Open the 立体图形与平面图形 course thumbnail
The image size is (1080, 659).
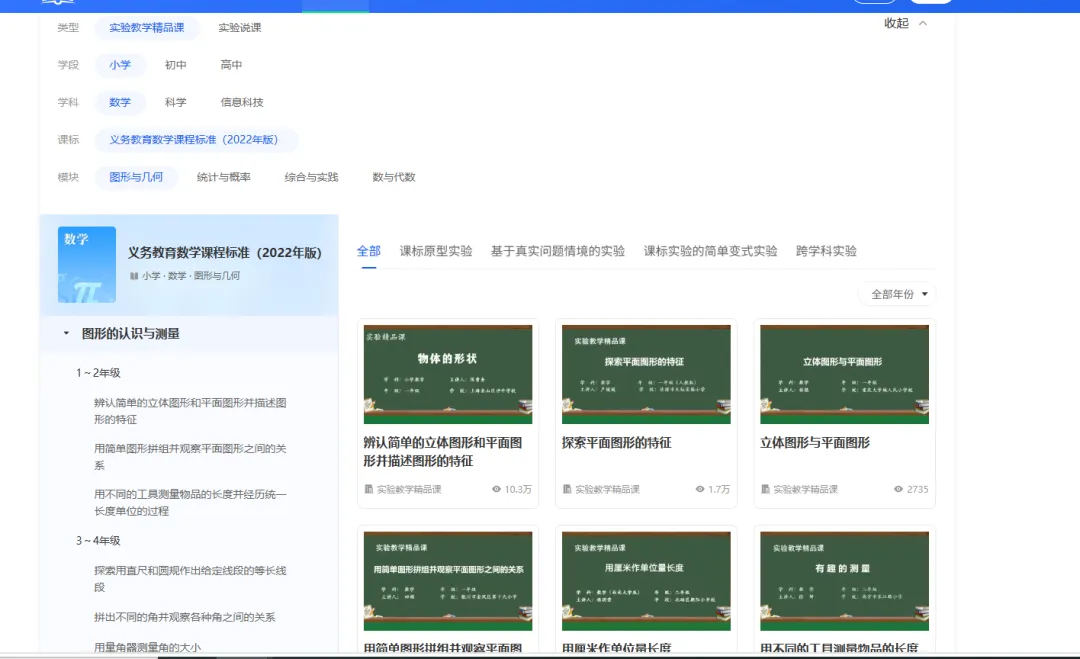(844, 374)
